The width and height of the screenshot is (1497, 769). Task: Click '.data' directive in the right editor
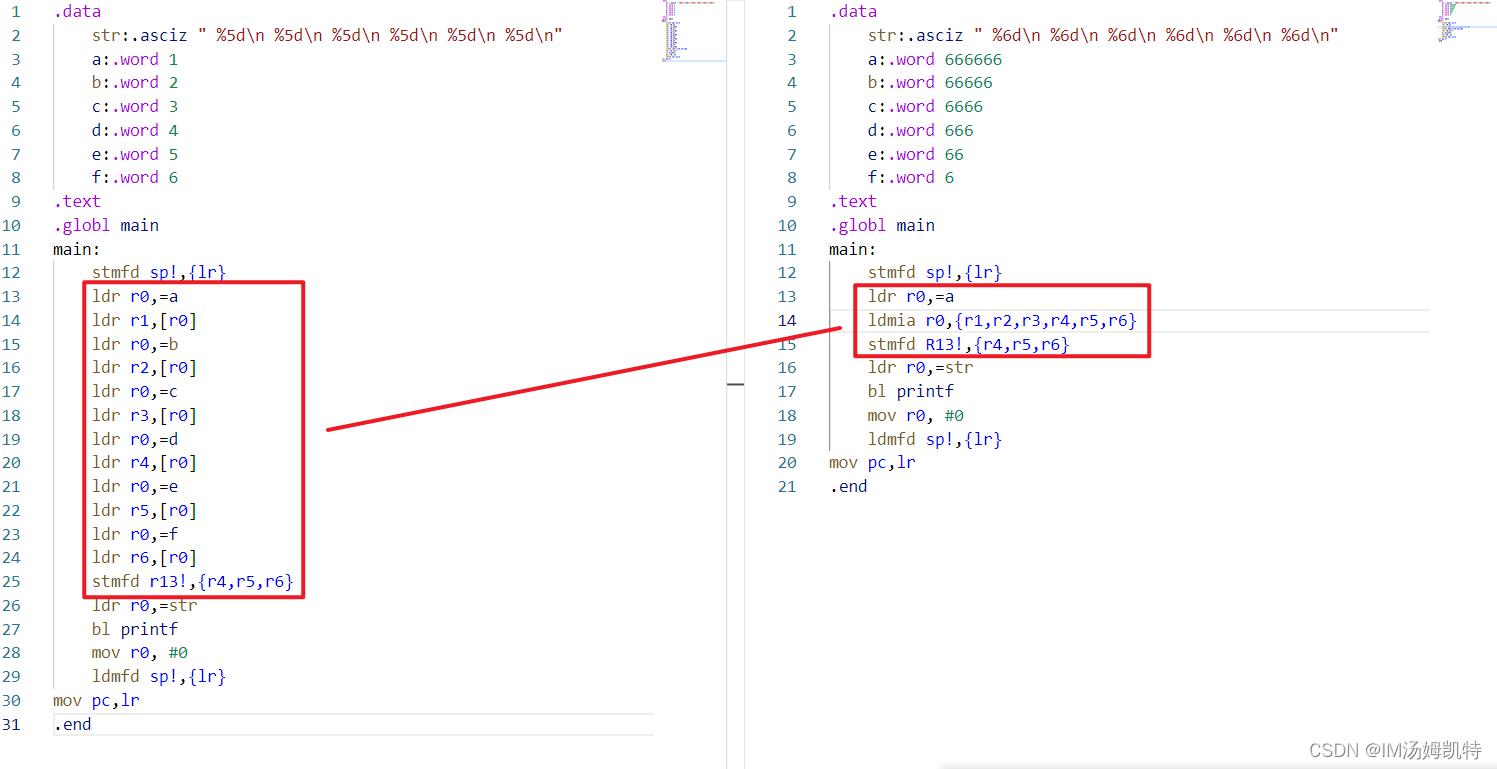pyautogui.click(x=853, y=12)
